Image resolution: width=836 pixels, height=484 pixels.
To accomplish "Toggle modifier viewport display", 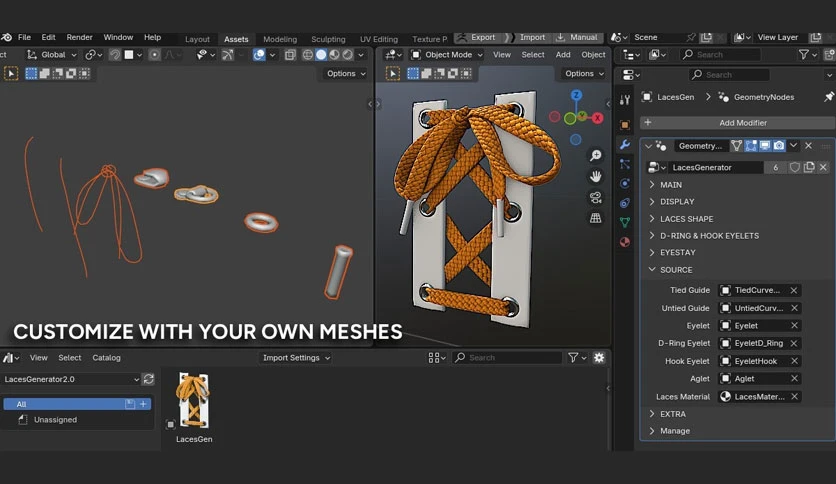I will click(x=765, y=146).
